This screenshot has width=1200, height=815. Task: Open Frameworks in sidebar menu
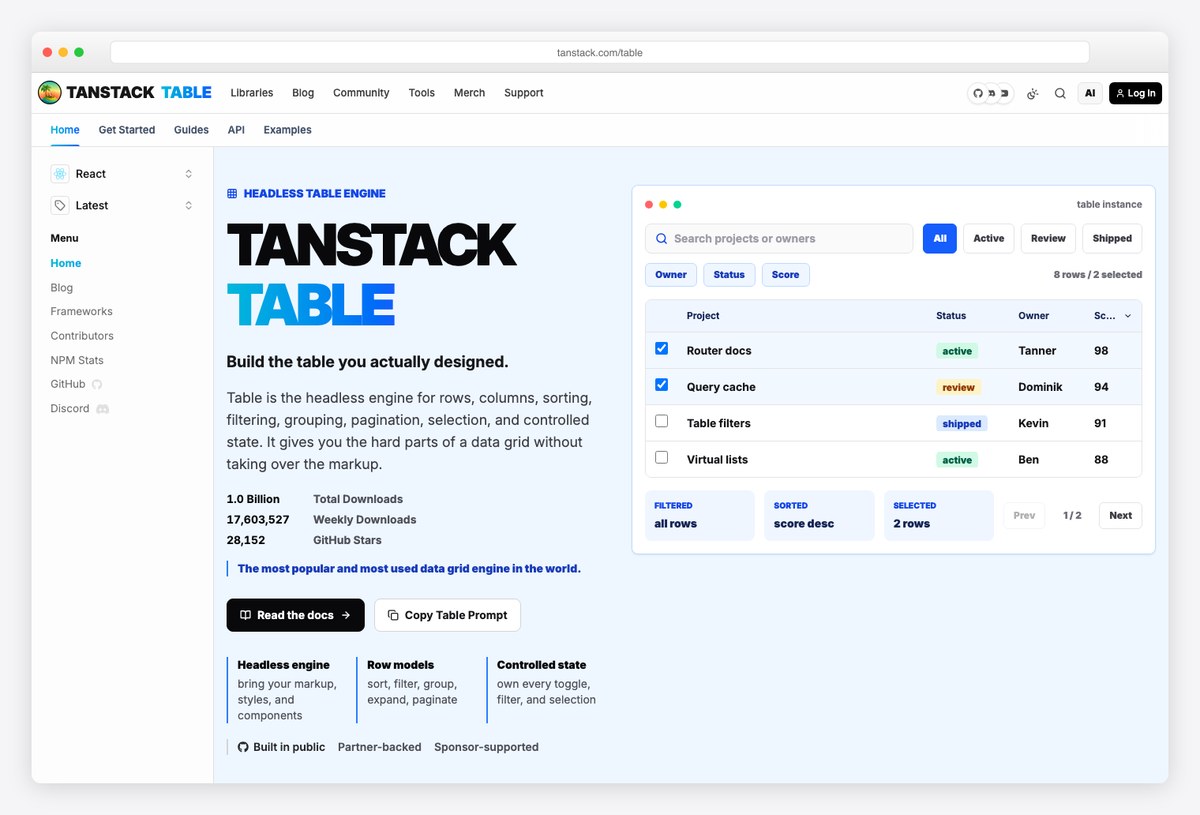(x=82, y=312)
